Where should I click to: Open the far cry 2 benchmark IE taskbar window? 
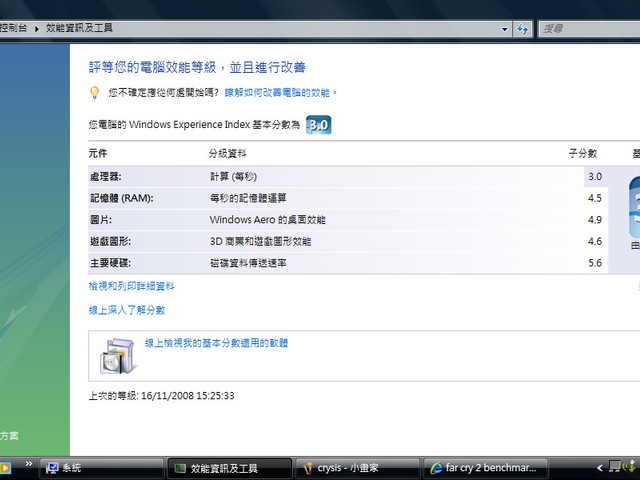485,468
